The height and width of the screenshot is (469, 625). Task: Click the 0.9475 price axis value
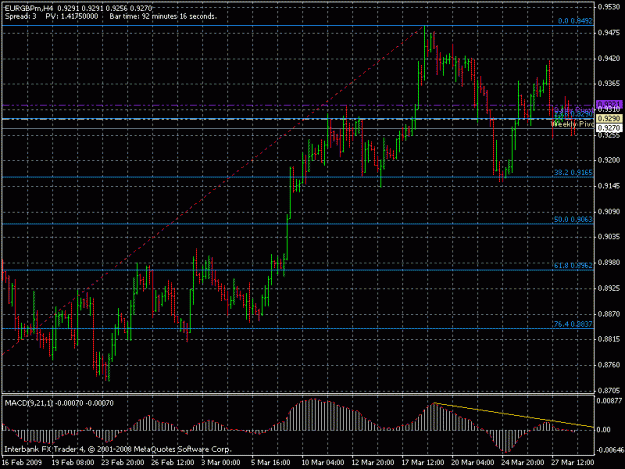pos(609,33)
